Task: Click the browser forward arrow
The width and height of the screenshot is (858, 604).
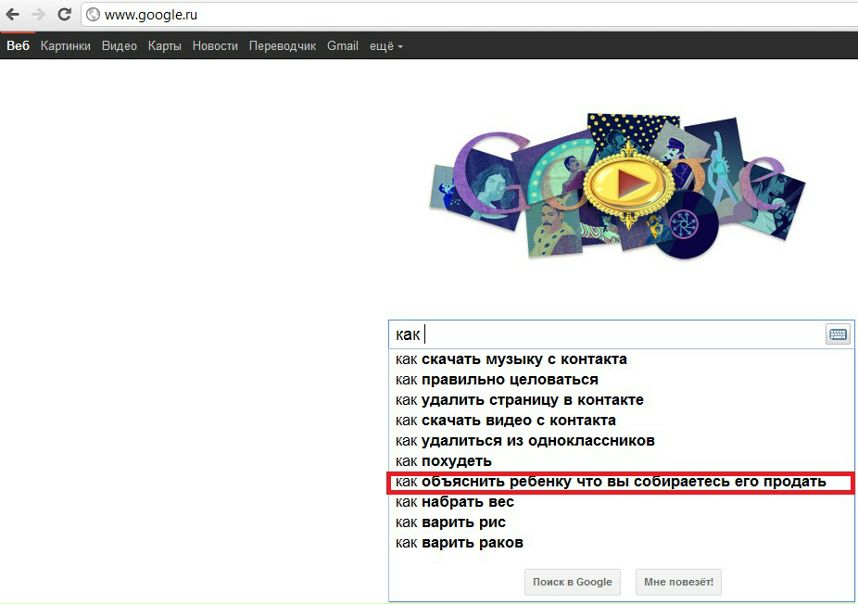Action: pos(38,15)
